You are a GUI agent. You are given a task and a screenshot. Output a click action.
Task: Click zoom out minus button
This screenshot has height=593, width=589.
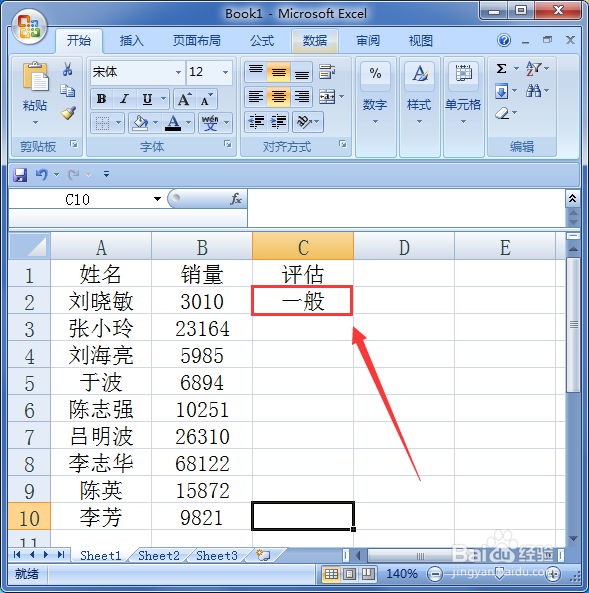coord(435,574)
